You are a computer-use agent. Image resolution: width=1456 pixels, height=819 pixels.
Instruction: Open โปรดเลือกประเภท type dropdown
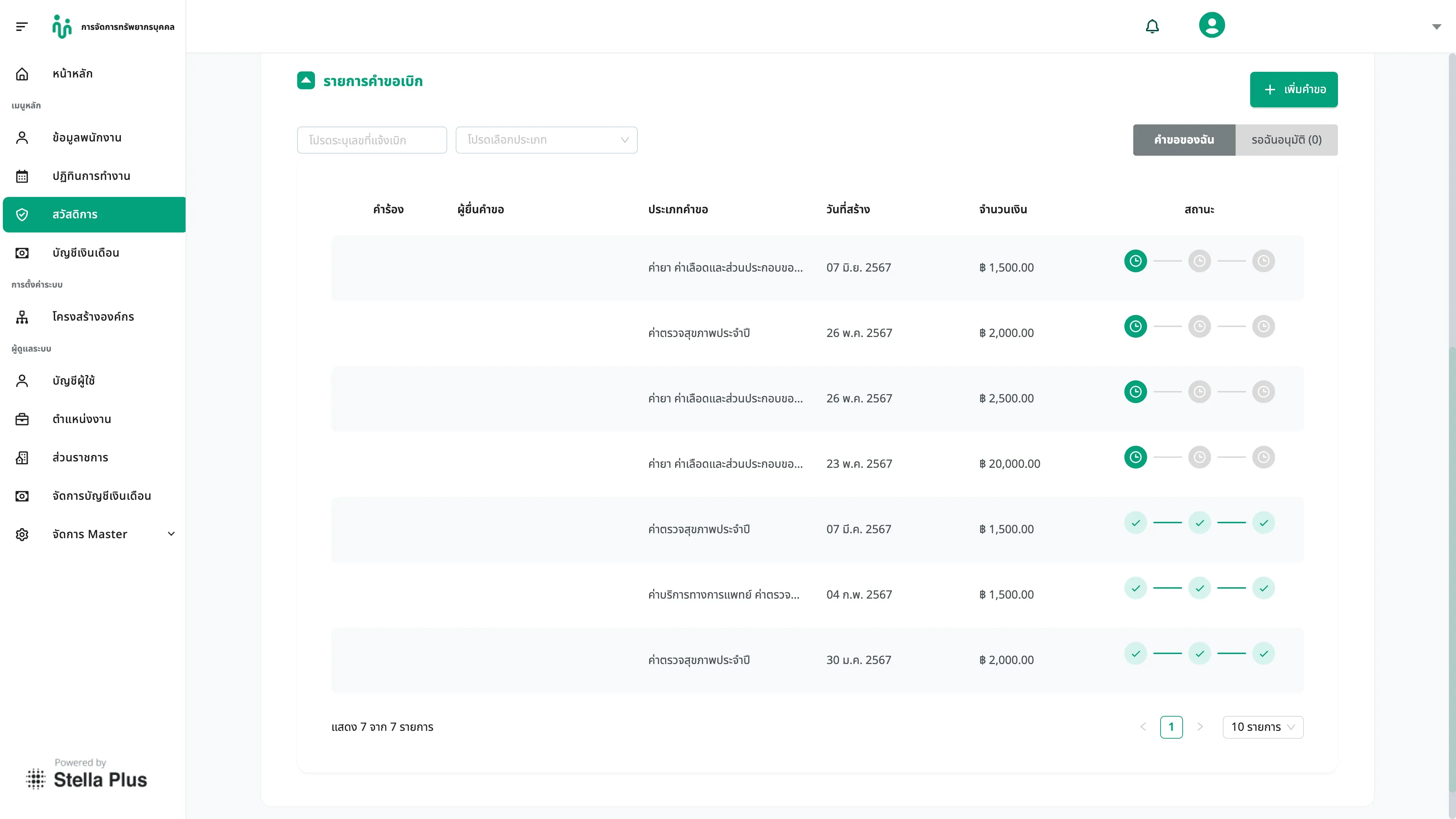546,140
